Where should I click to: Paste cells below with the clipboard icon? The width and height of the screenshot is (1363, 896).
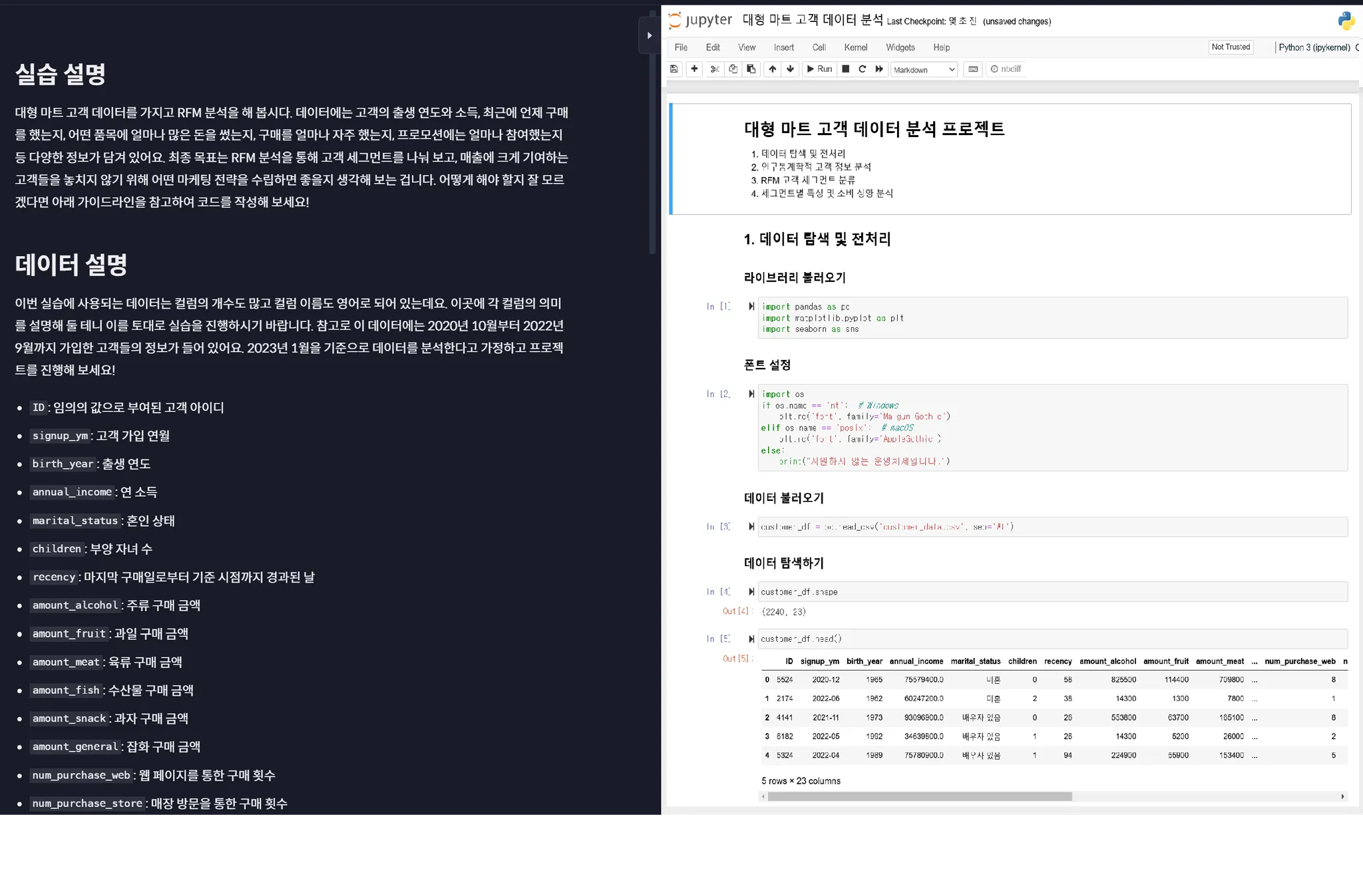(751, 69)
